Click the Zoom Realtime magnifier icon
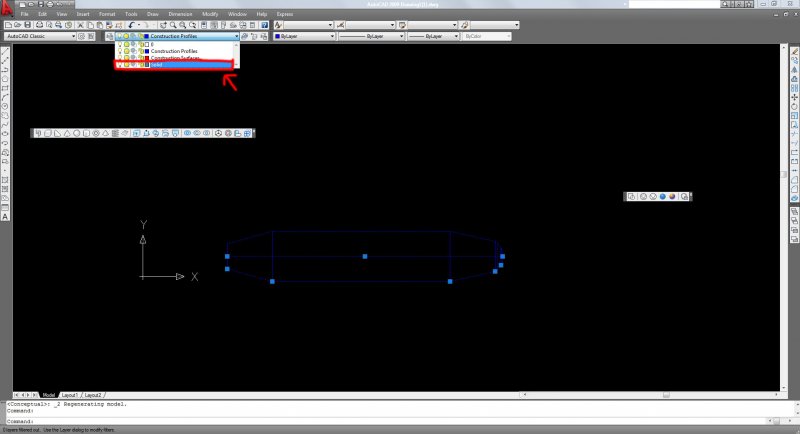The image size is (800, 434). [173, 25]
